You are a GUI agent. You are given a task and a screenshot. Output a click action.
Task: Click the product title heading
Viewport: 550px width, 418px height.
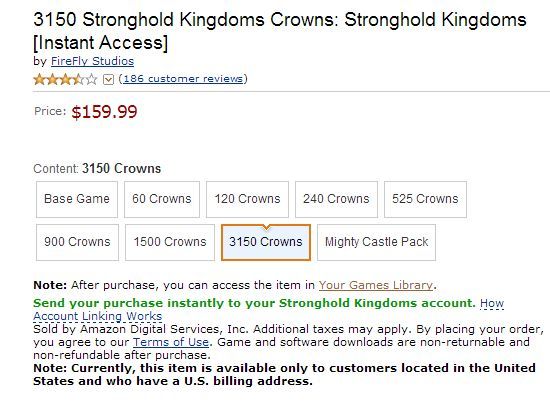(x=280, y=31)
